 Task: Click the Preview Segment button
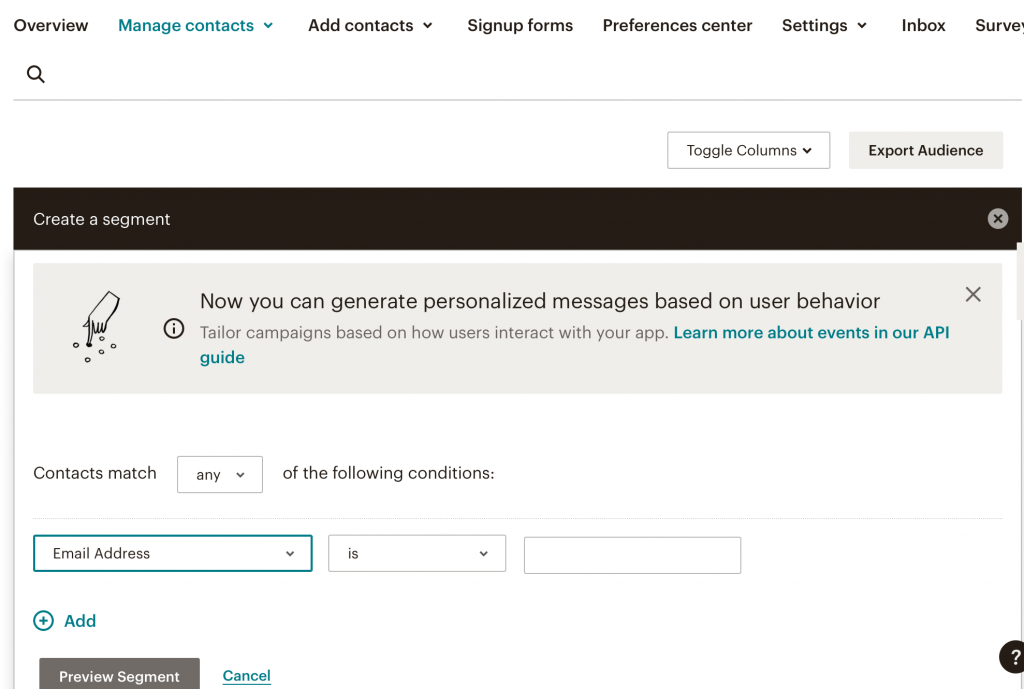[118, 676]
